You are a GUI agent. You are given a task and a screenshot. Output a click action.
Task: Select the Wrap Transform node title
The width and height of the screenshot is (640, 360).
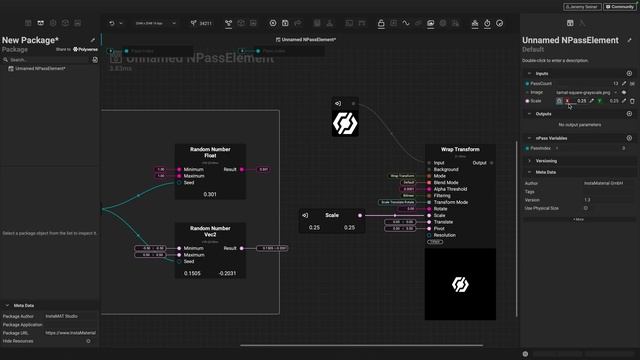click(460, 149)
